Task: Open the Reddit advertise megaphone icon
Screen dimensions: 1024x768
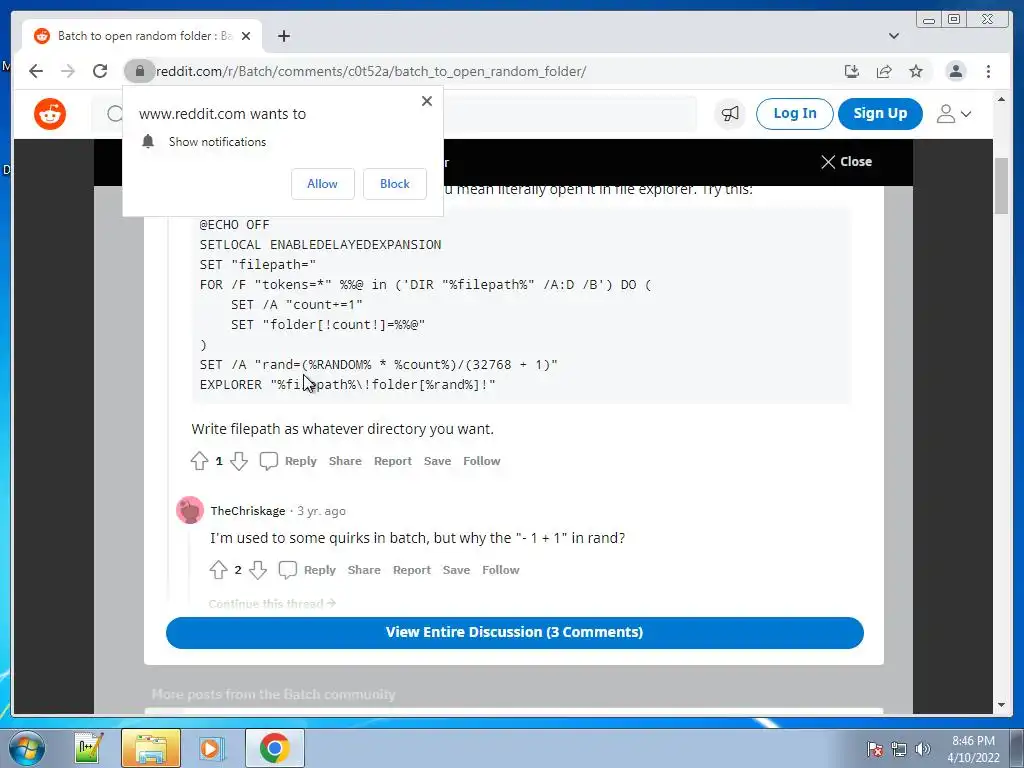Action: pos(729,114)
